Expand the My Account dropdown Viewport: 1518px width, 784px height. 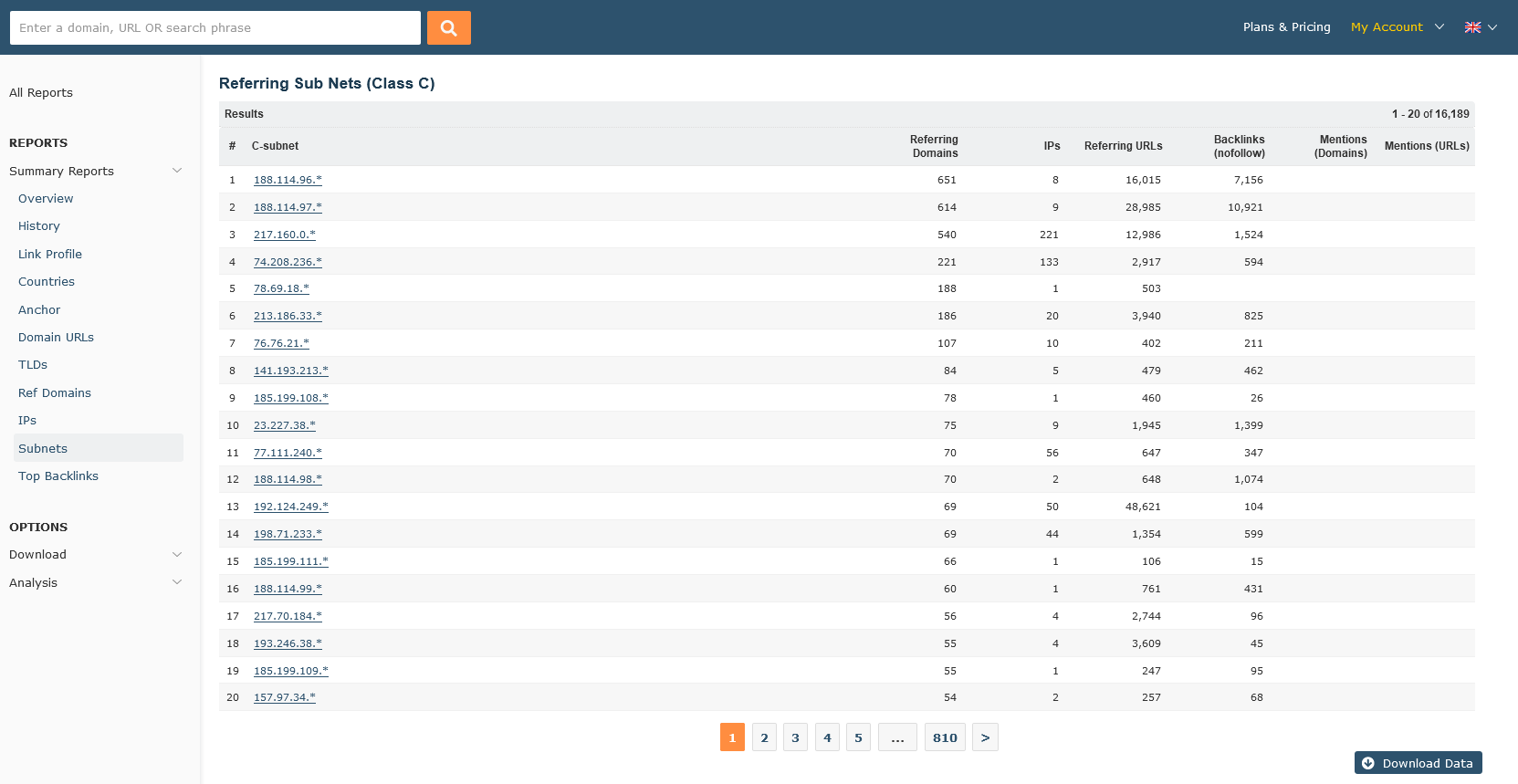pos(1397,27)
